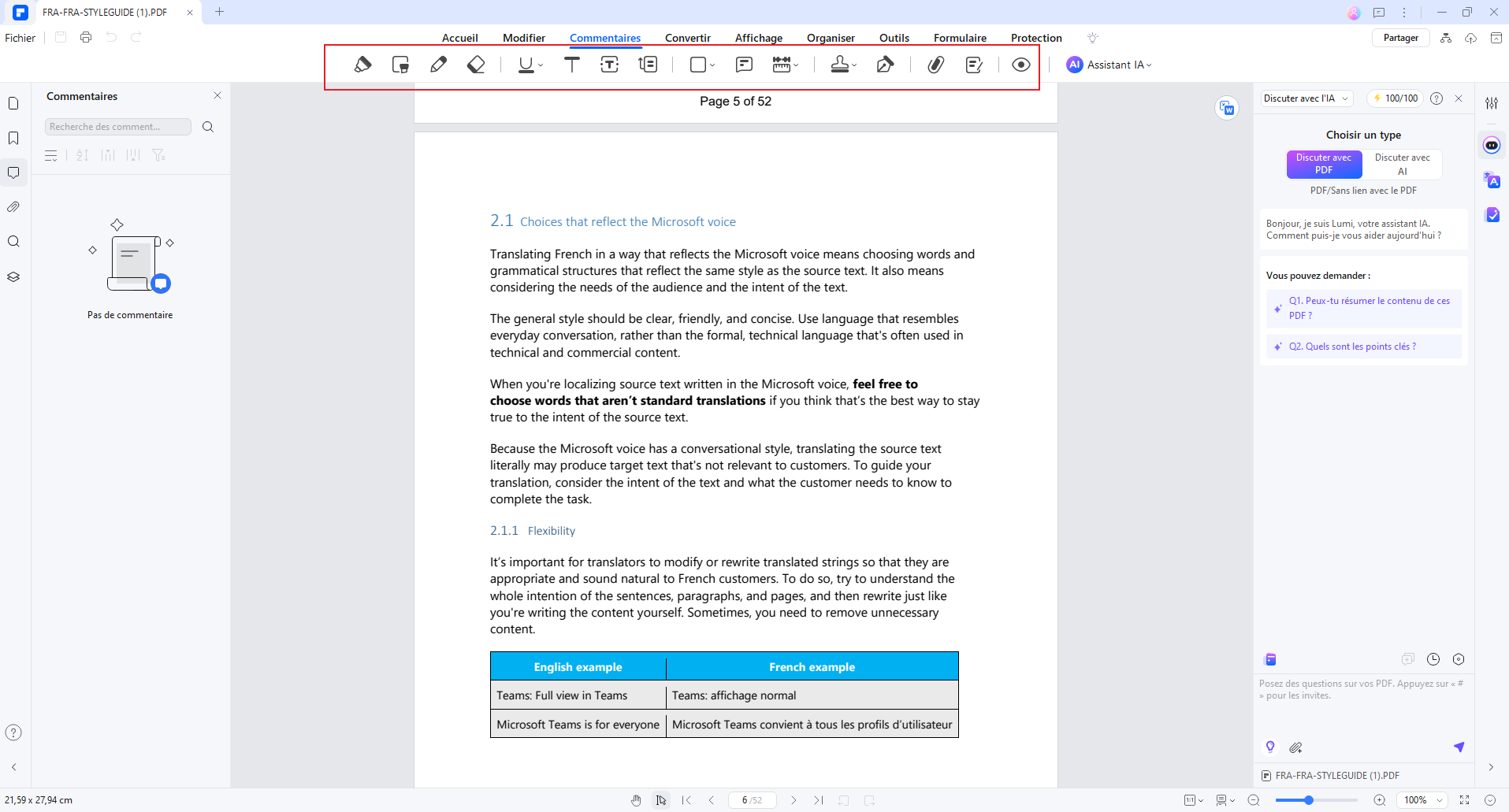Zoom out with the minus button

1254,800
